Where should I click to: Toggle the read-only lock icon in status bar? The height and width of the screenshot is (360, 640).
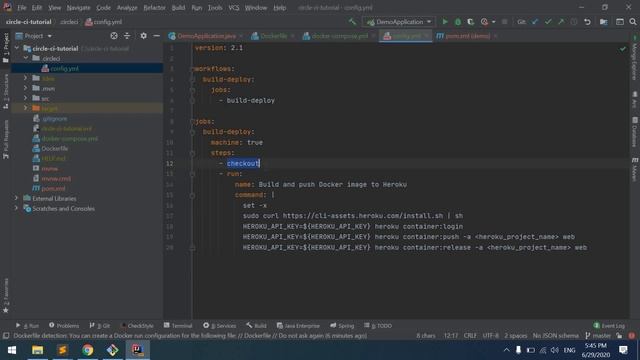(x=619, y=336)
